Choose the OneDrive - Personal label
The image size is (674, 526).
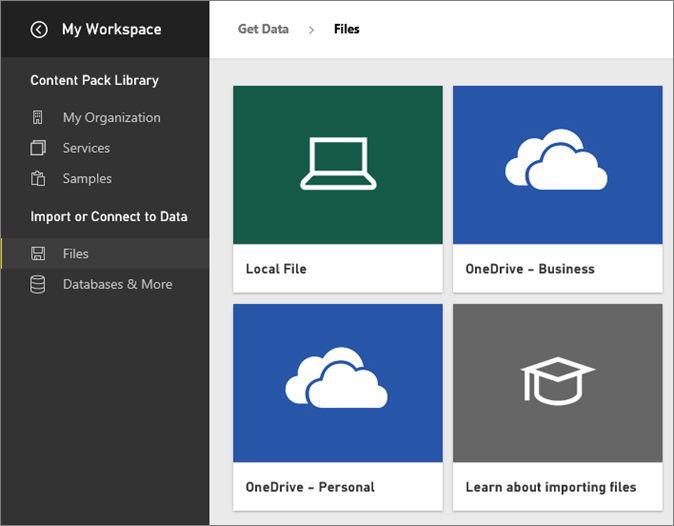[x=310, y=487]
